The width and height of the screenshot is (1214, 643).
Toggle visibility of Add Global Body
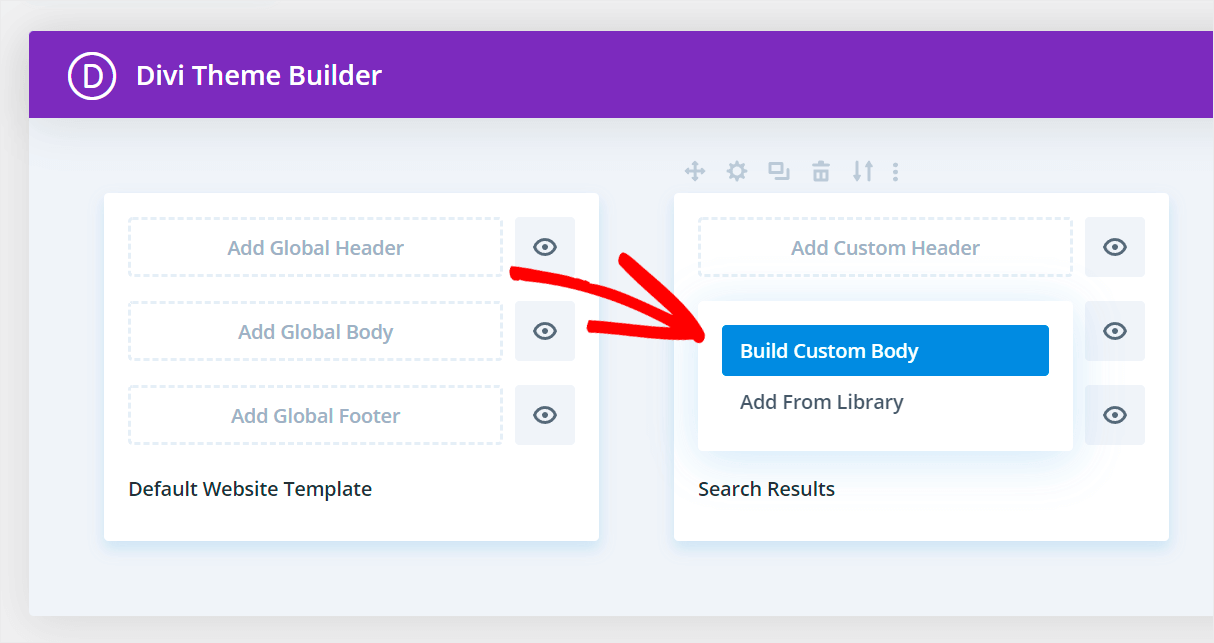544,331
